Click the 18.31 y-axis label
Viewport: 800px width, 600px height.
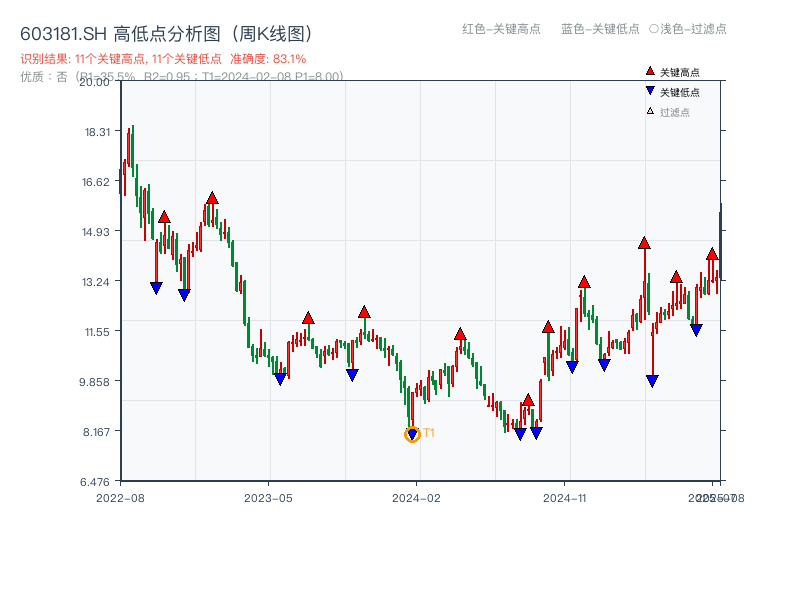tap(97, 132)
